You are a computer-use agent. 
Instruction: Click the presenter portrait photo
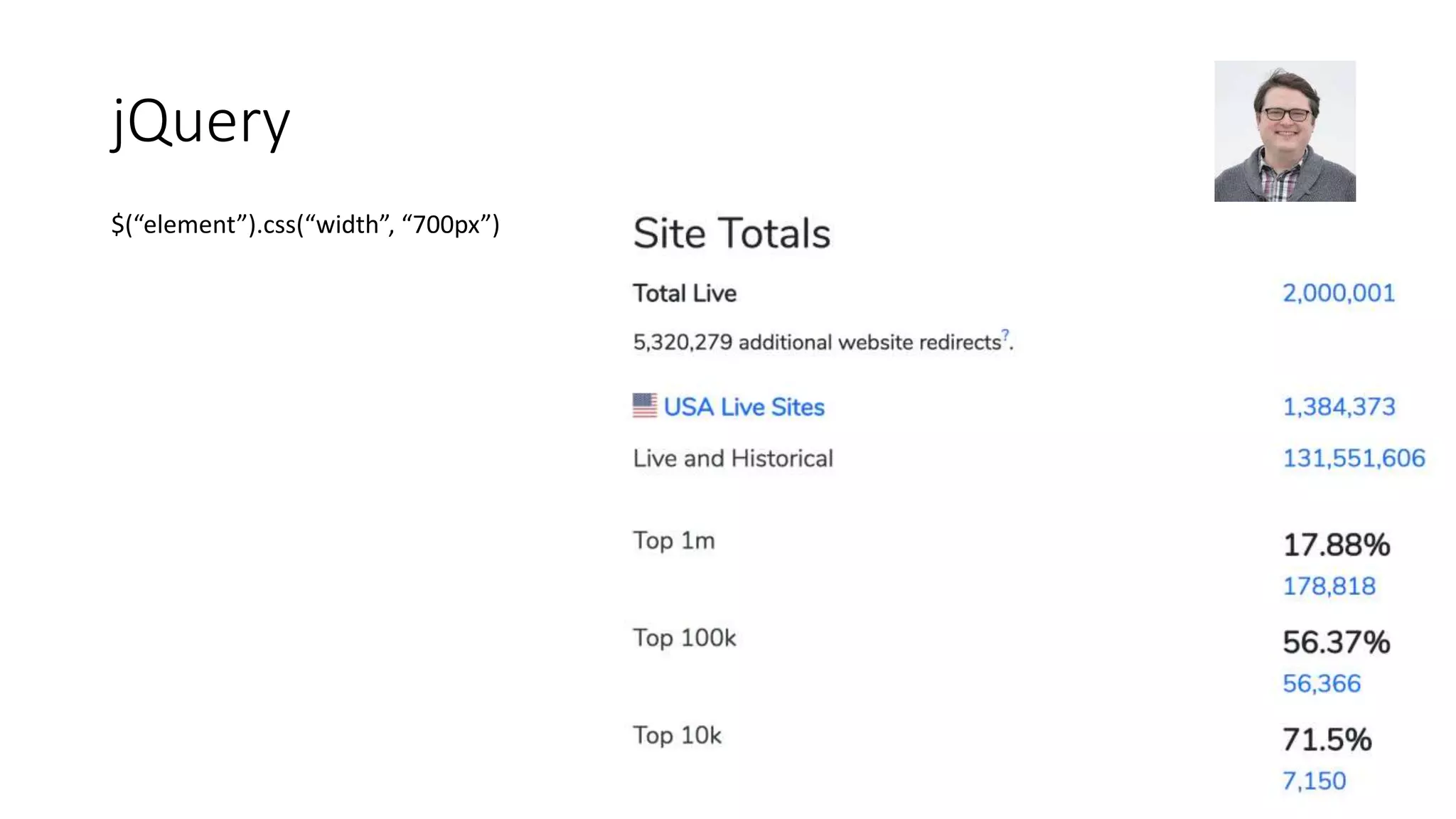[x=1285, y=131]
